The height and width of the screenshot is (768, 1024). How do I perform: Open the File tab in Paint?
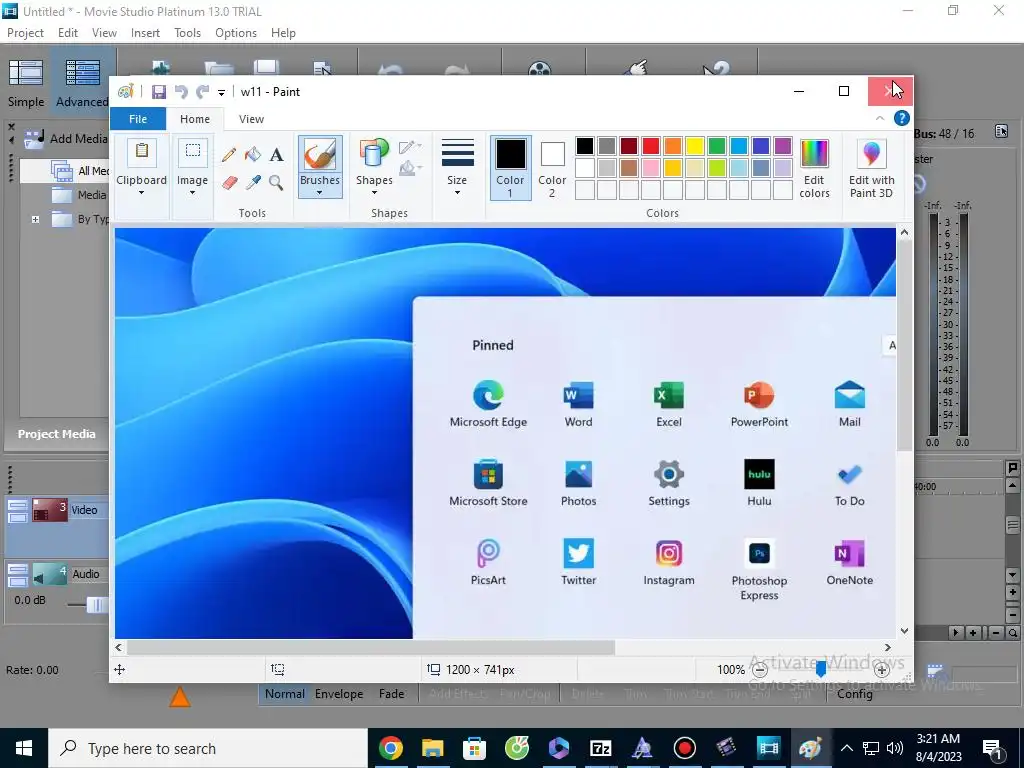click(138, 119)
